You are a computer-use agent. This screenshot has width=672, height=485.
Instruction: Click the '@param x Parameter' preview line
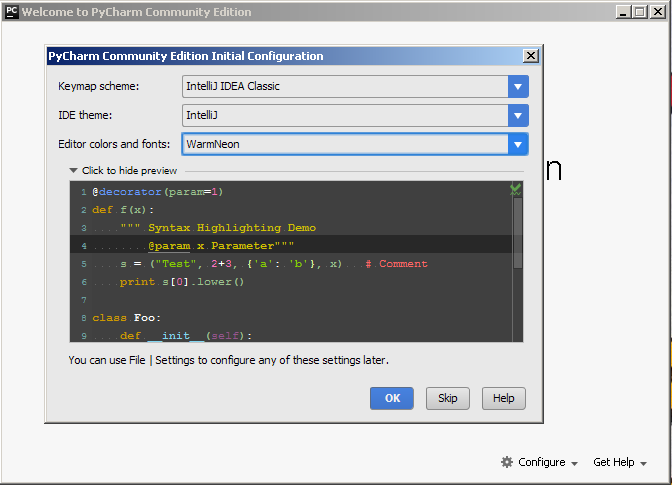click(221, 246)
